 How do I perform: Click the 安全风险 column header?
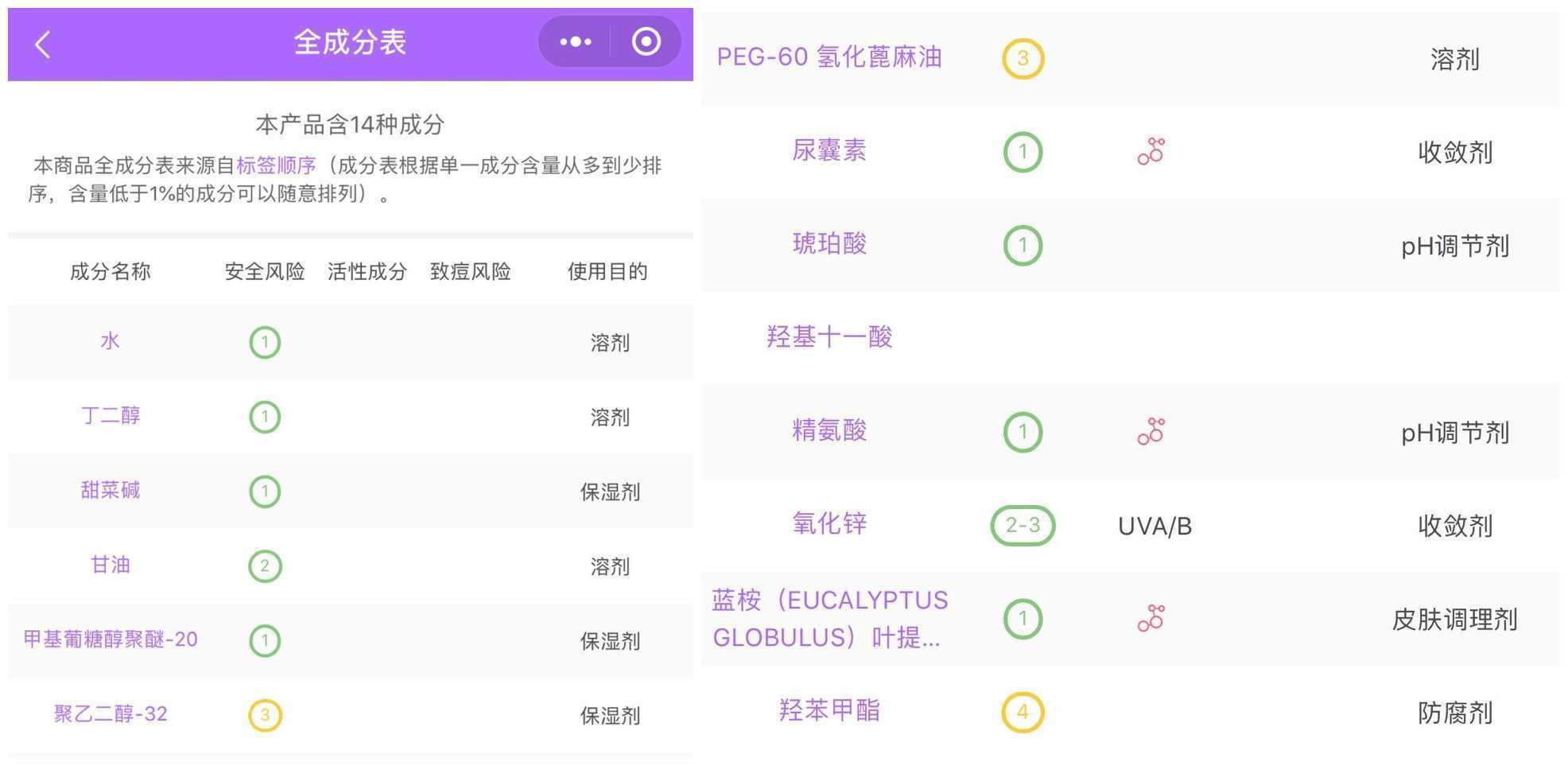pos(265,272)
